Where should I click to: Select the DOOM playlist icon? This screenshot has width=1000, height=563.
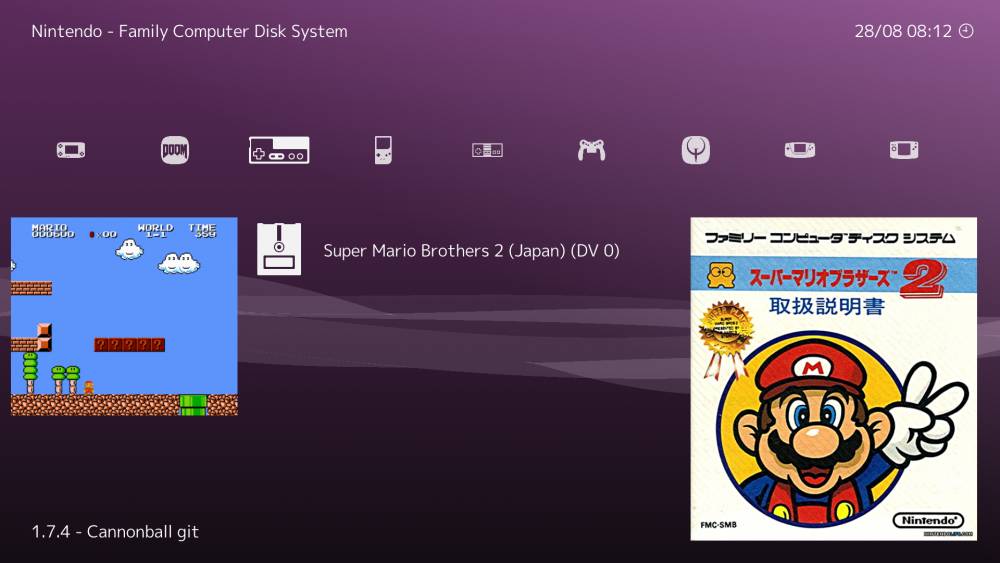tap(175, 150)
